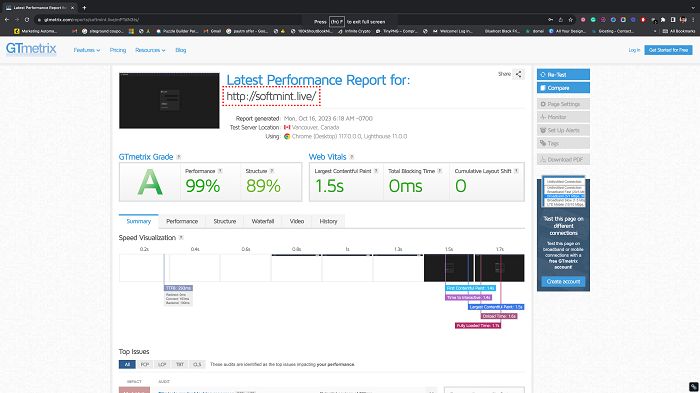Image resolution: width=700 pixels, height=393 pixels.
Task: Go to the Pricing page
Action: click(x=118, y=50)
